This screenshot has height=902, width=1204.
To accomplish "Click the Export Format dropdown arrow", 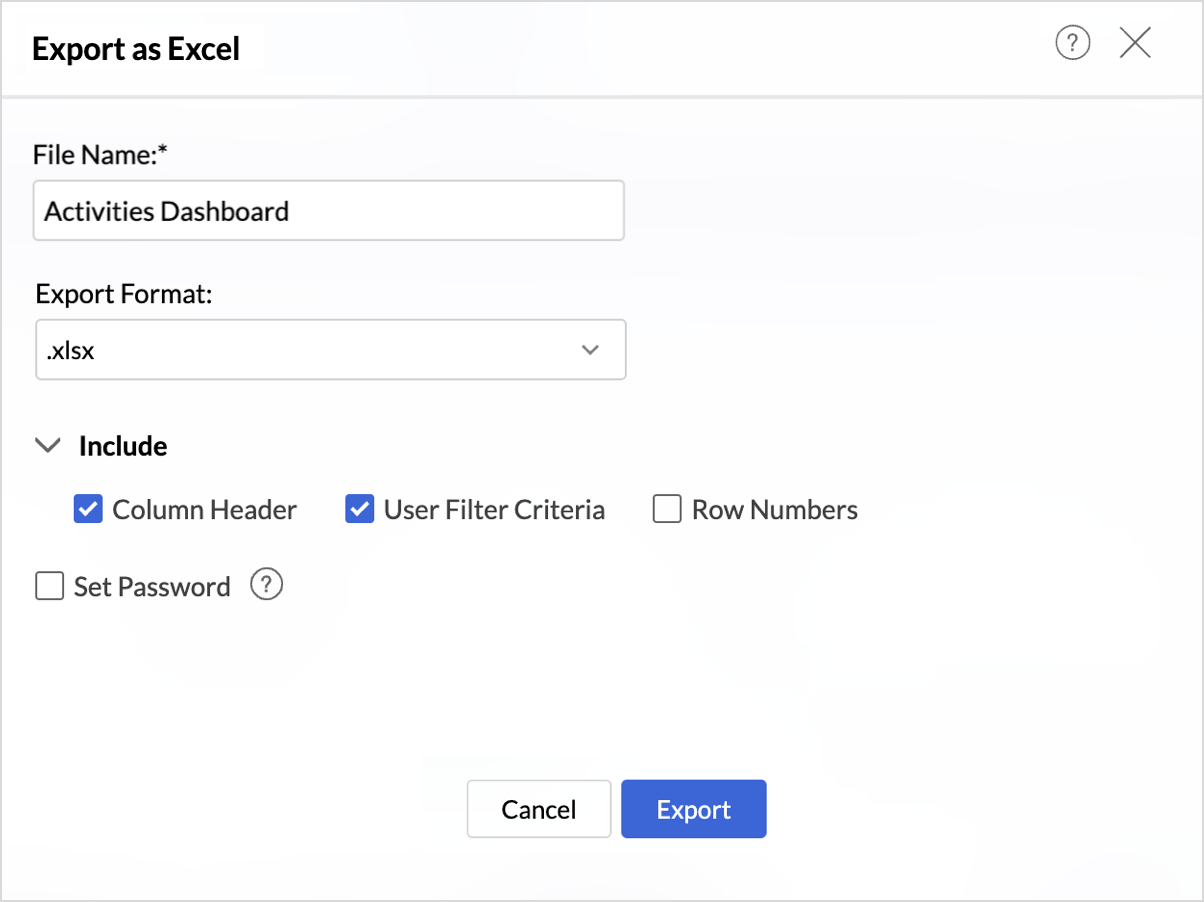I will (x=590, y=350).
